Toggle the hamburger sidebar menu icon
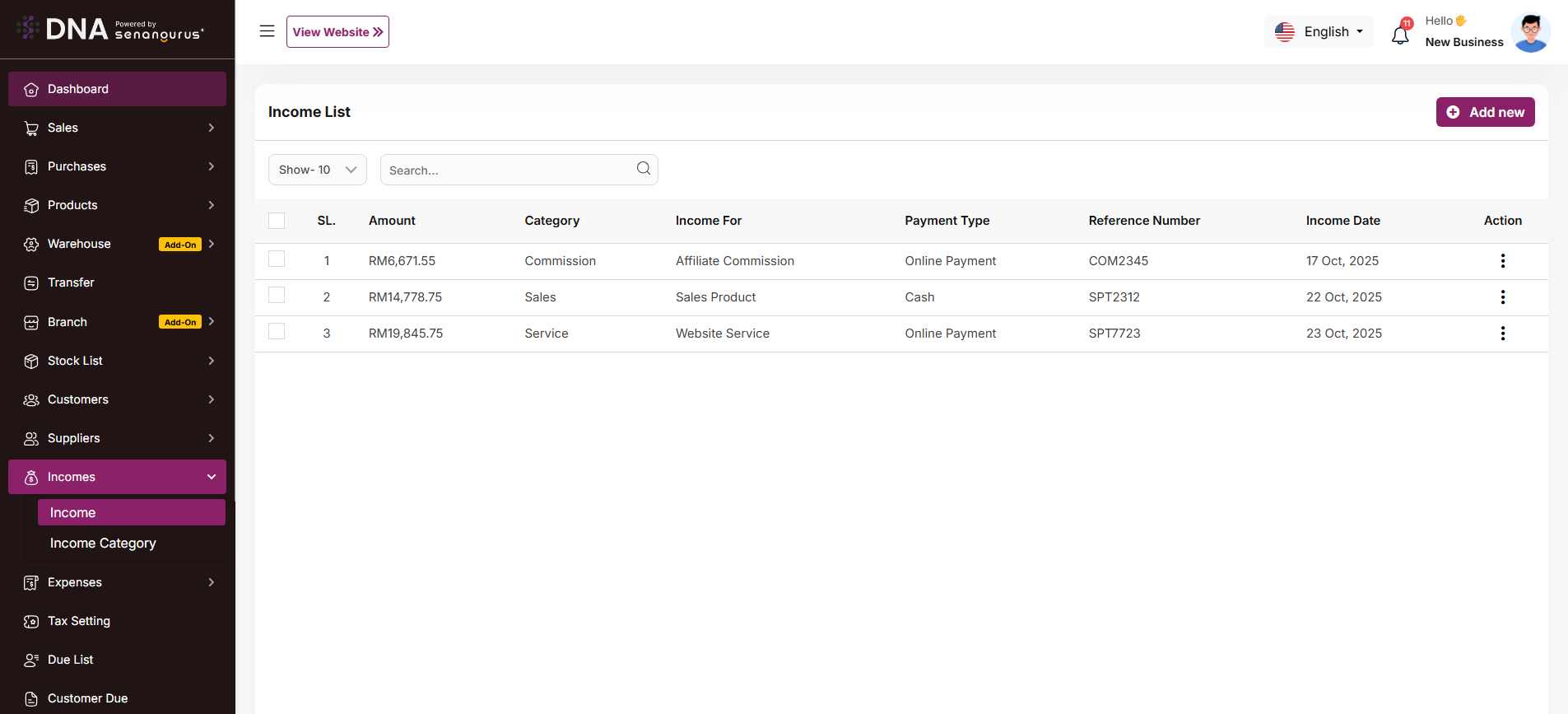Screen dimensions: 1568x714 coord(267,31)
